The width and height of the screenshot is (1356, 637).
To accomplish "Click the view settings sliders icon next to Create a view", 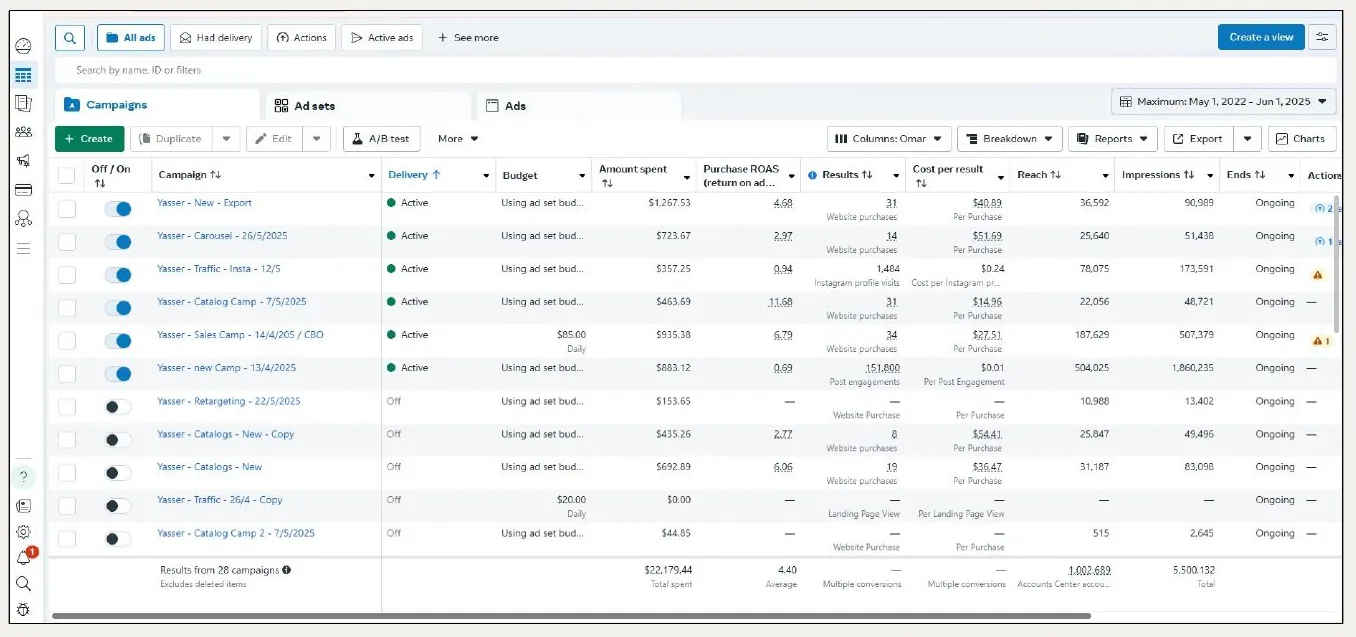I will 1322,37.
